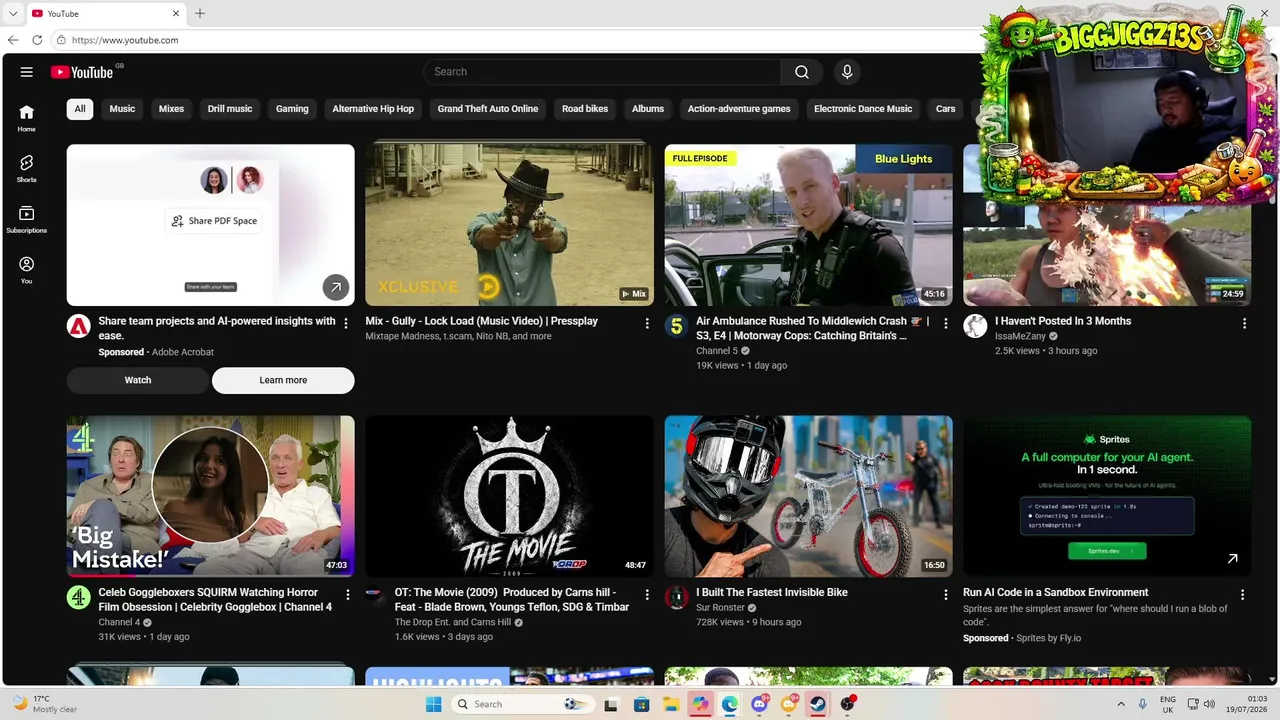
Task: Open Subscriptions in the sidebar
Action: (27, 219)
